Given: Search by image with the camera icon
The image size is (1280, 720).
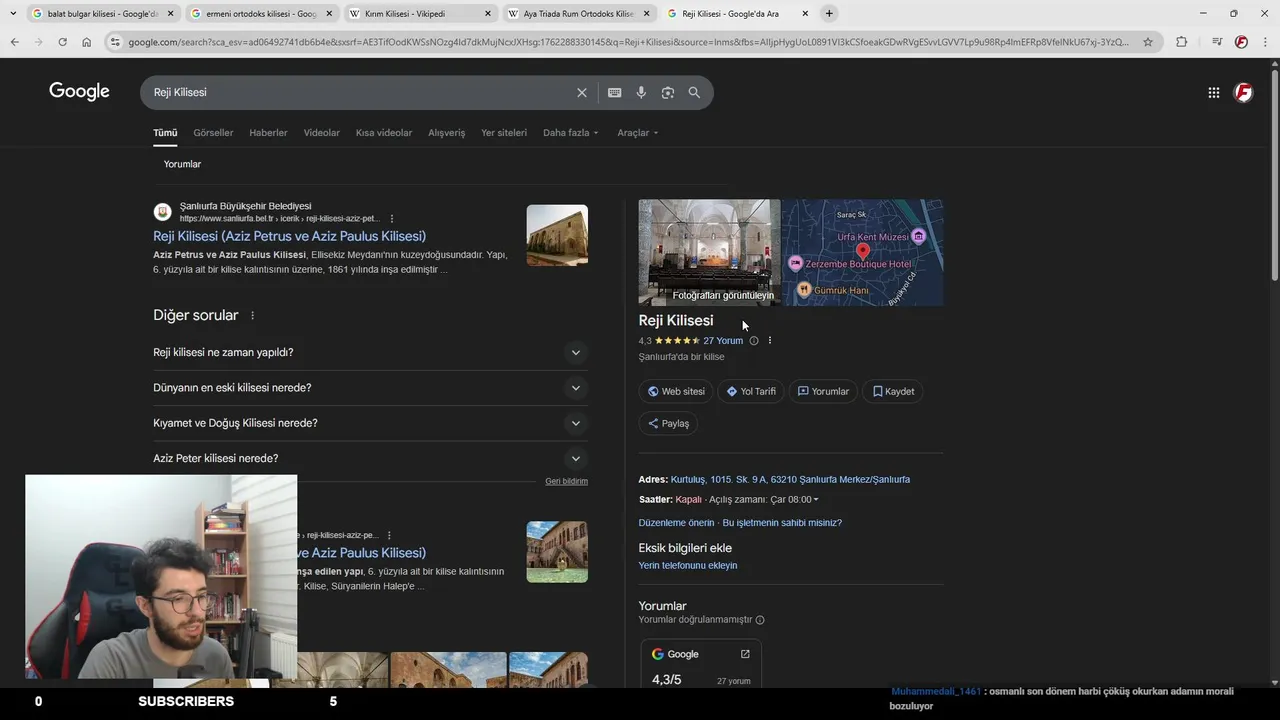Looking at the screenshot, I should pyautogui.click(x=668, y=92).
